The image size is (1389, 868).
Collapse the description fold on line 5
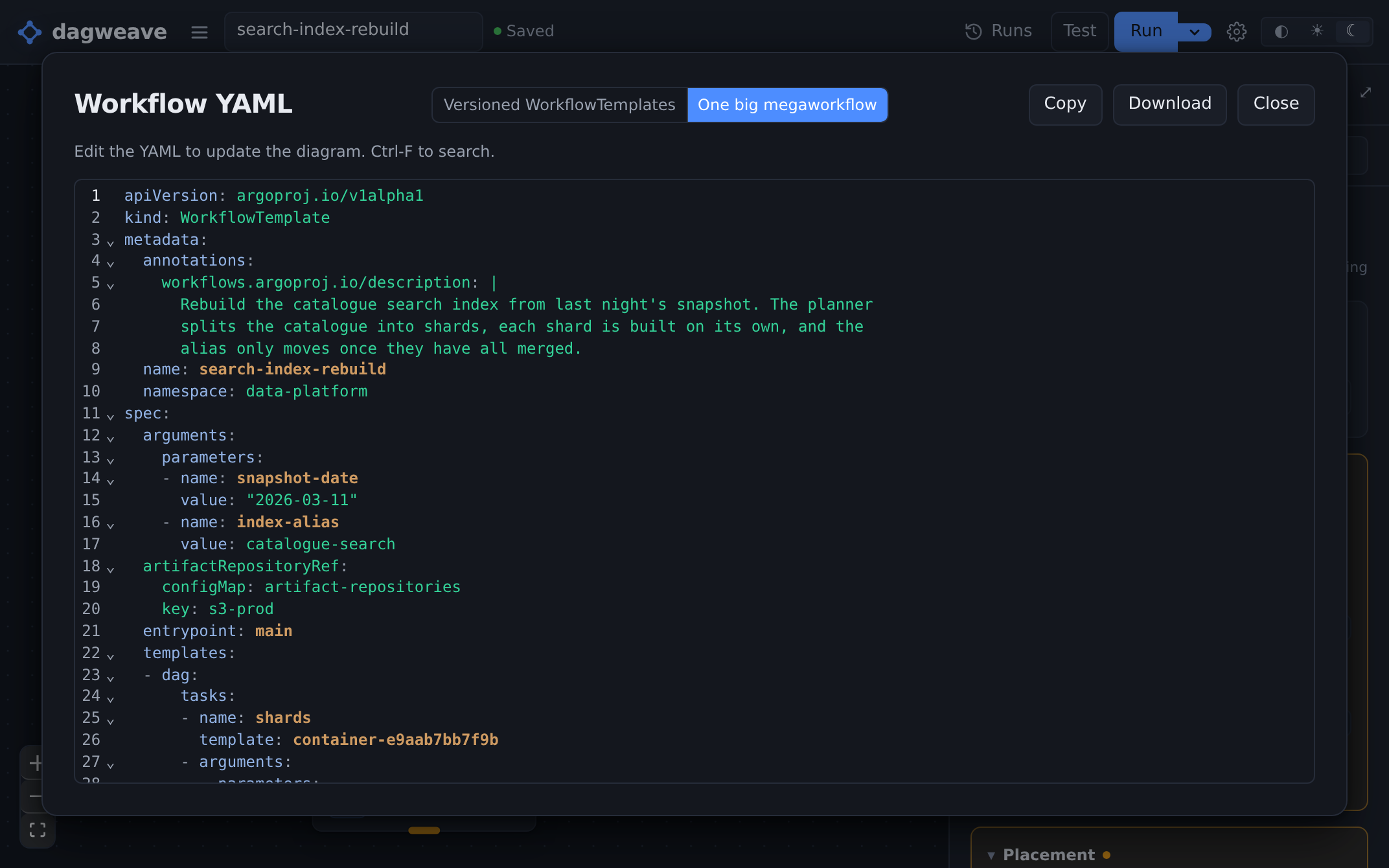point(111,285)
